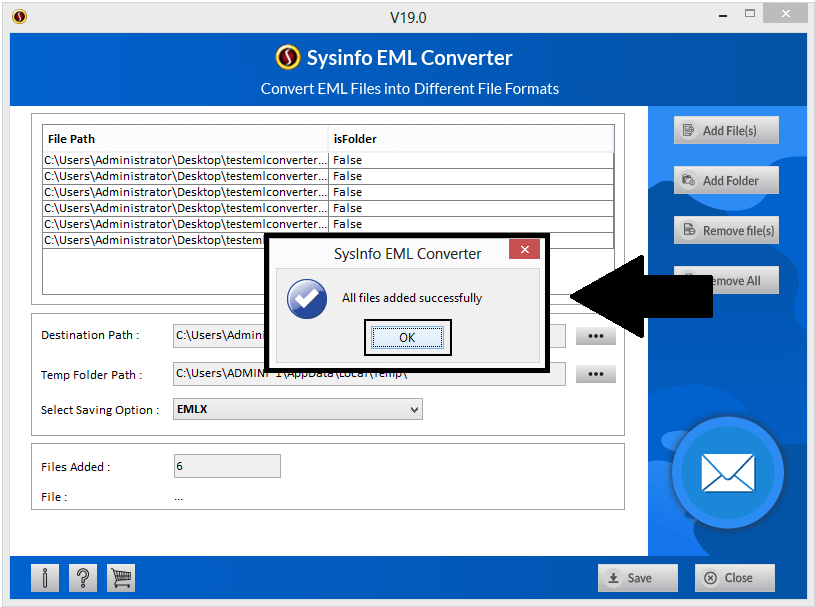Browse for the Destination Path
815x607 pixels.
[596, 336]
